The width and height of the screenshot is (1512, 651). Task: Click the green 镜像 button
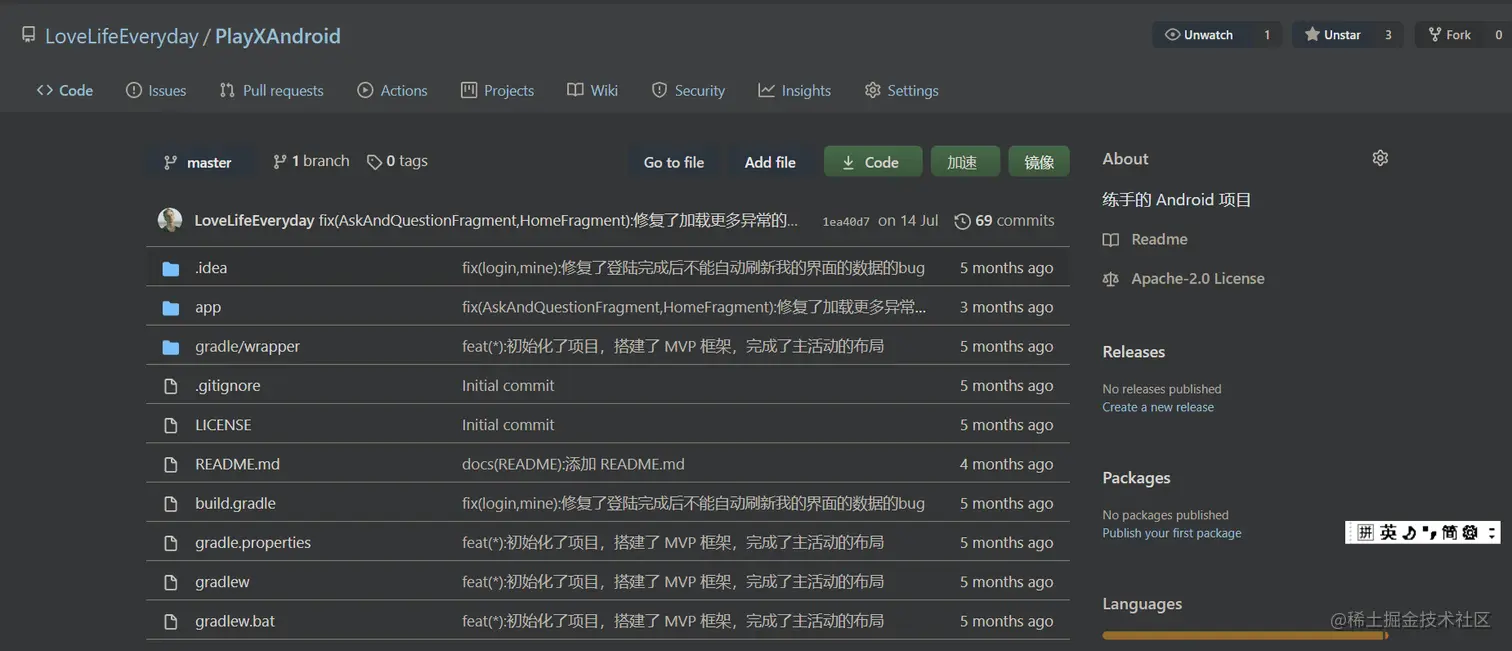1039,162
